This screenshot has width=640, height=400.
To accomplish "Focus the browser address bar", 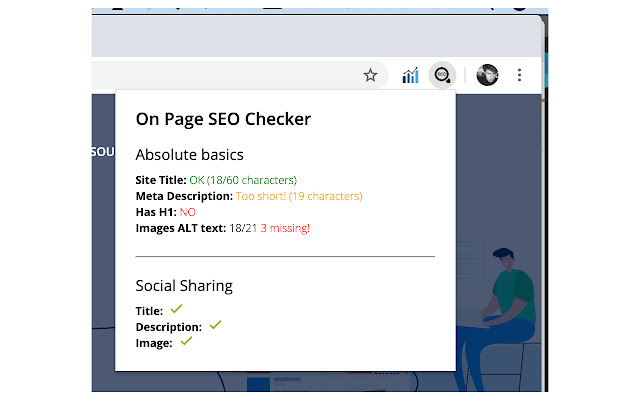I will point(220,75).
